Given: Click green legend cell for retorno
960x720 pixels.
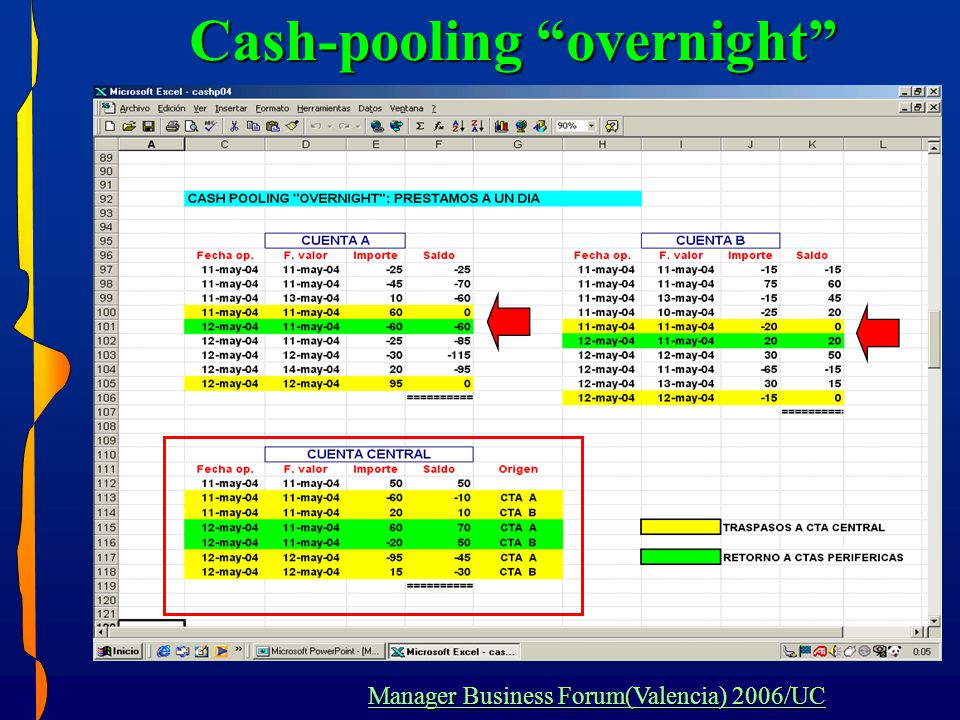Looking at the screenshot, I should [x=680, y=557].
